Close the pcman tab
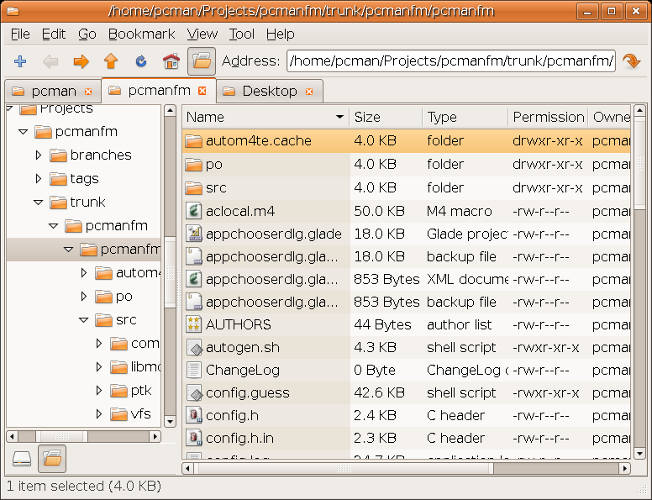This screenshot has height=500, width=652. [x=88, y=91]
